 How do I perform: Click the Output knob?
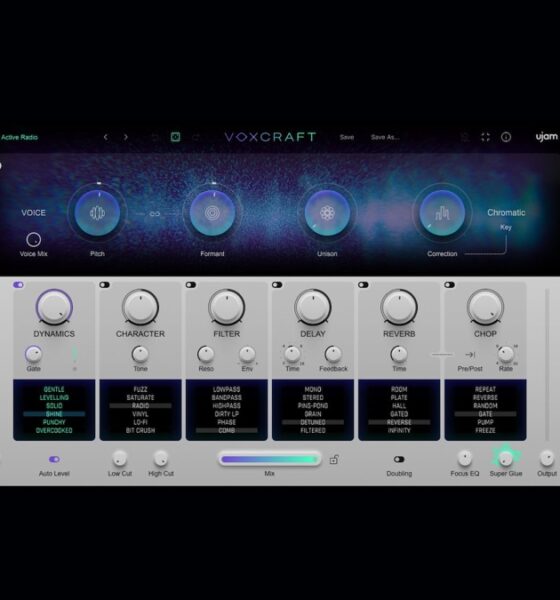coord(547,458)
